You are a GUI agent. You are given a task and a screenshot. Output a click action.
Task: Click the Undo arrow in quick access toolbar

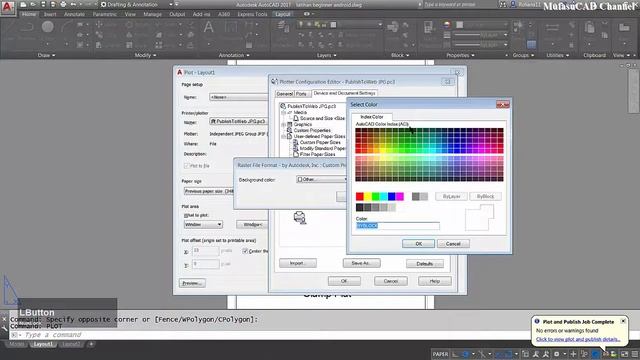(73, 4)
